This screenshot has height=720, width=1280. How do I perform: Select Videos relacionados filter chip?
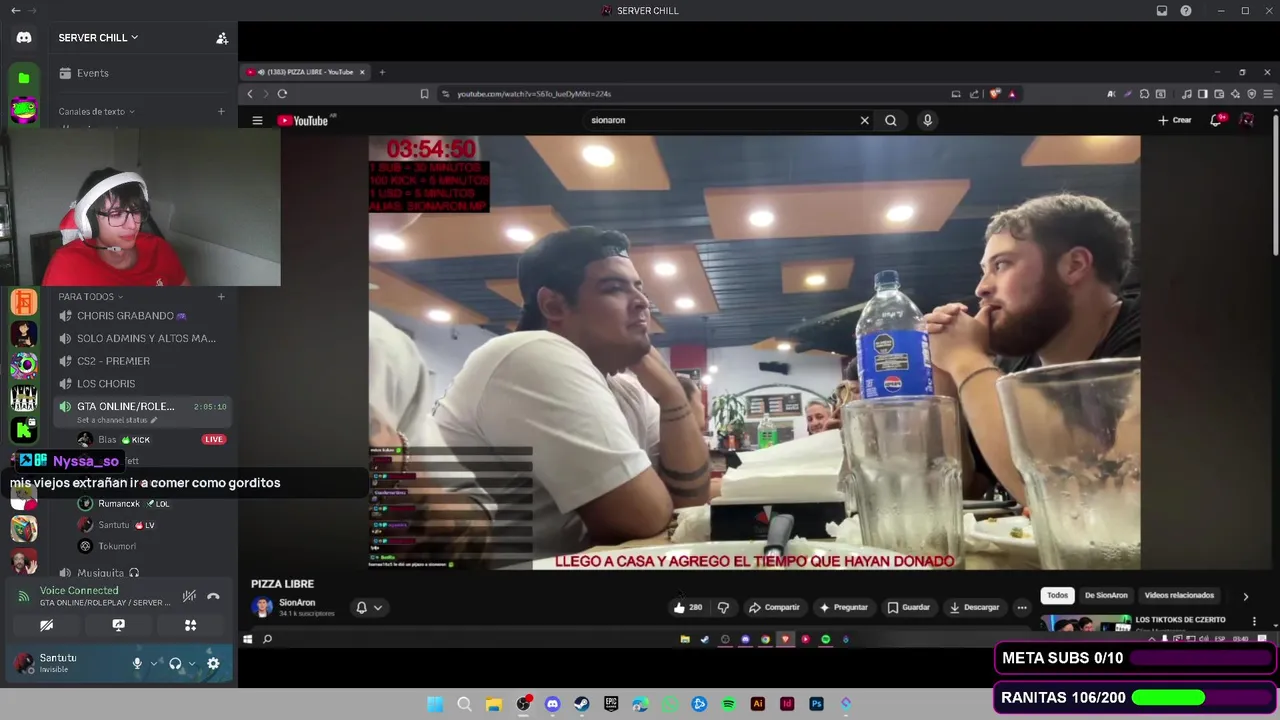coord(1179,595)
